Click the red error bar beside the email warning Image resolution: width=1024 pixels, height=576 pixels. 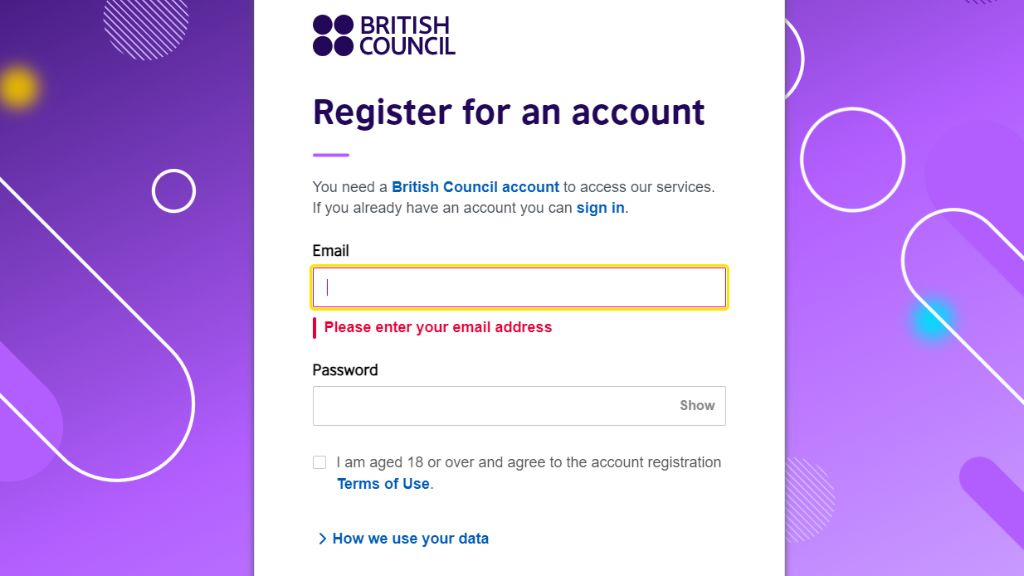[x=315, y=327]
